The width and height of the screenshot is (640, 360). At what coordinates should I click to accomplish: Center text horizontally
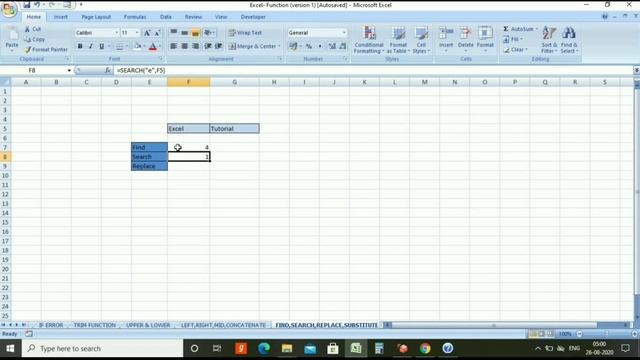pos(184,46)
